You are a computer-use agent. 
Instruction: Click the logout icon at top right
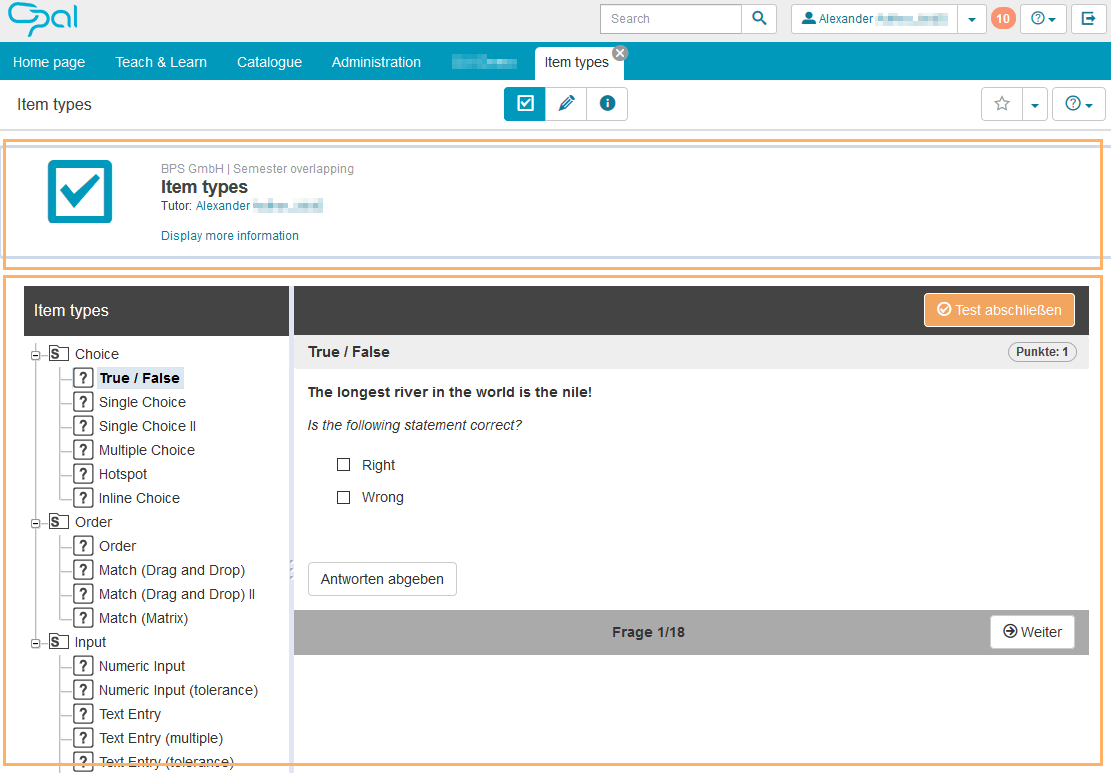tap(1088, 19)
